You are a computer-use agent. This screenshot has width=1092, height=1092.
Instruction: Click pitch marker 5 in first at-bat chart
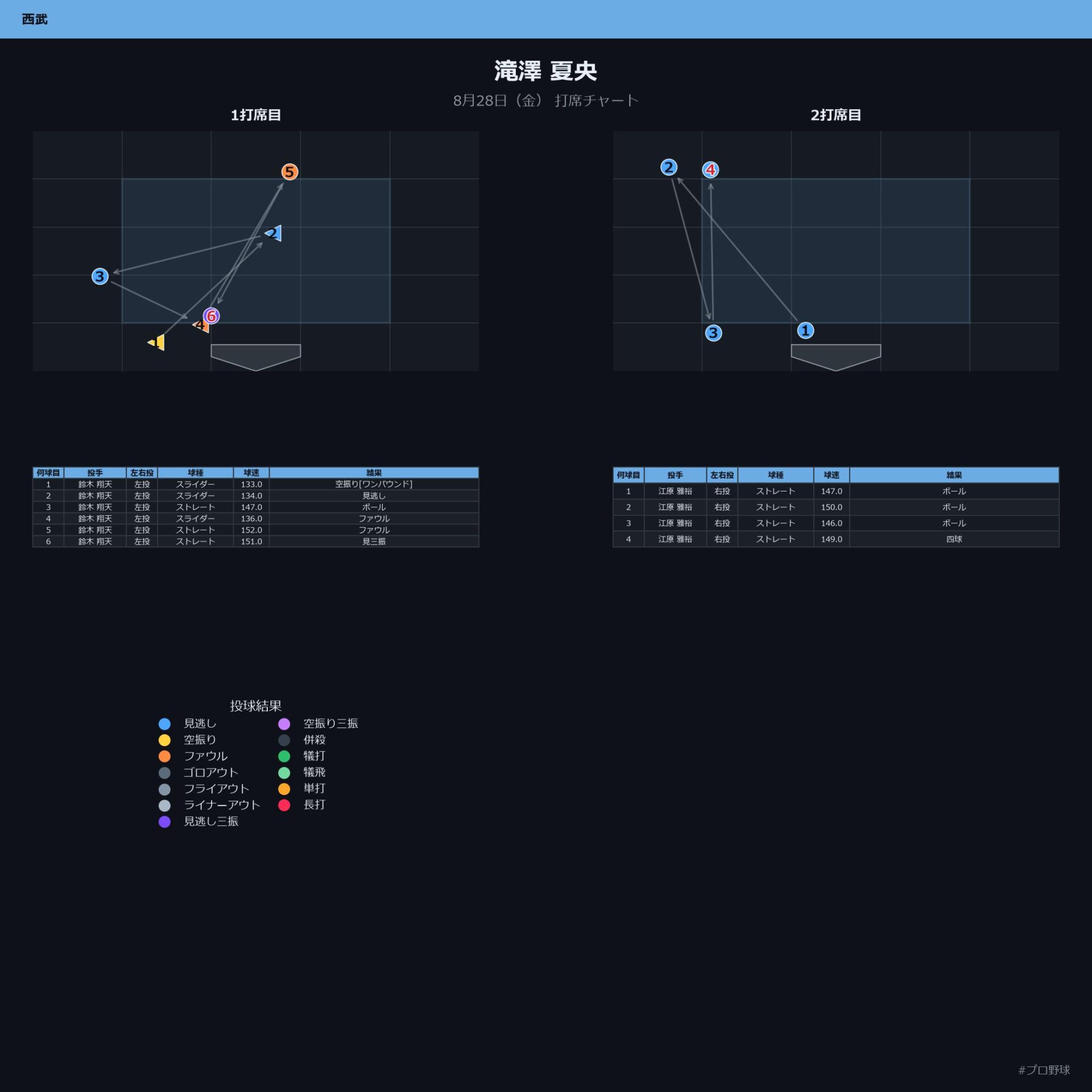pos(289,172)
